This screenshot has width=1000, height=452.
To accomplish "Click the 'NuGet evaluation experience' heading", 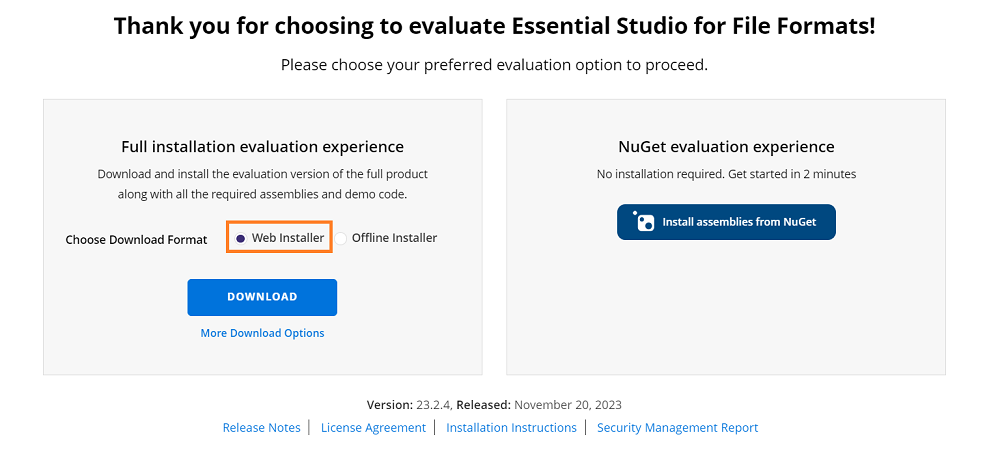I will tap(726, 147).
